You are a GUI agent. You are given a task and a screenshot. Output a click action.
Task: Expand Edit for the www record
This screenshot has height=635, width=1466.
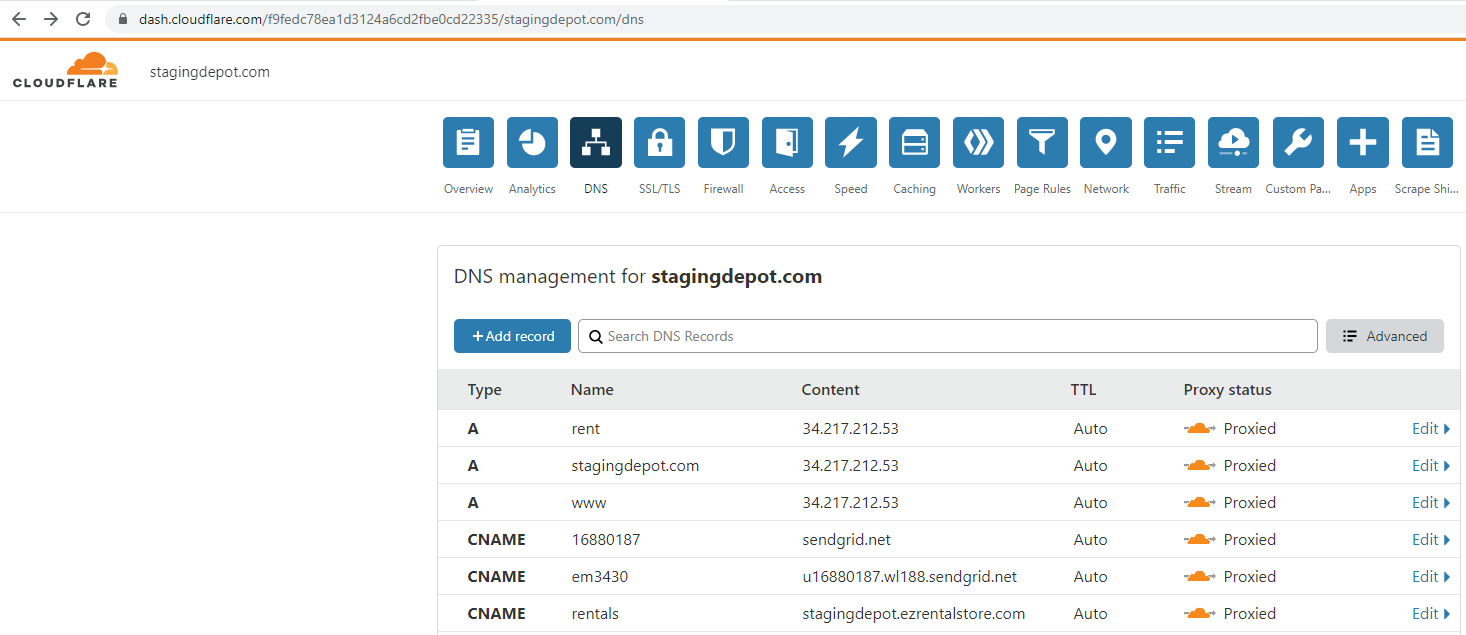(1431, 503)
